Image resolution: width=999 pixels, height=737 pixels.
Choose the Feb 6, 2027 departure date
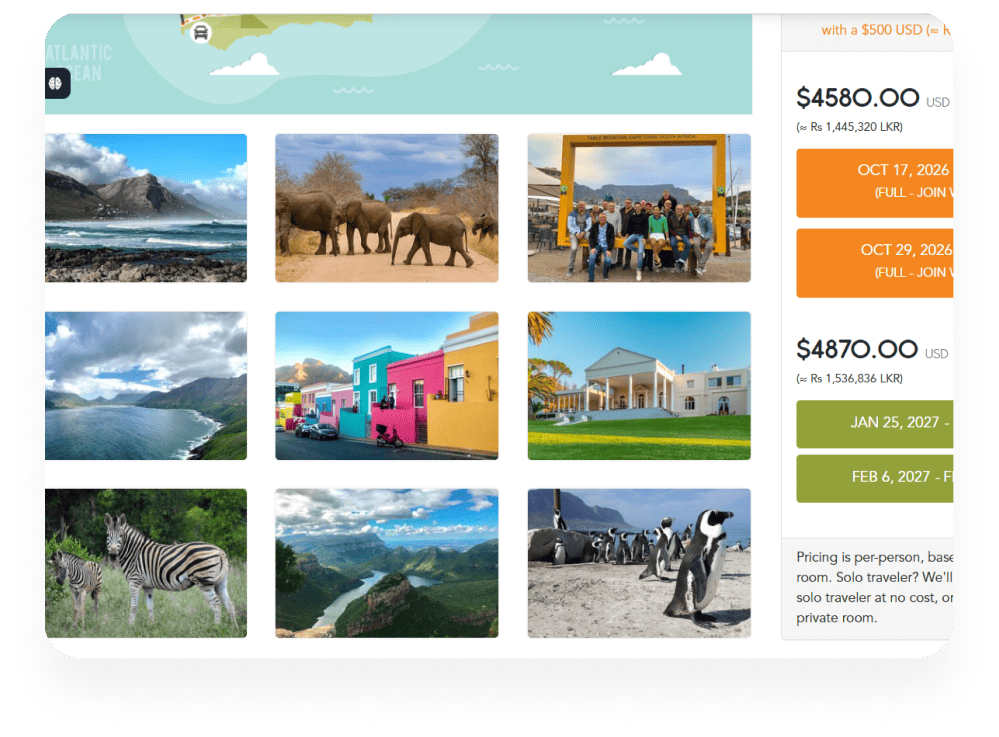[x=875, y=478]
